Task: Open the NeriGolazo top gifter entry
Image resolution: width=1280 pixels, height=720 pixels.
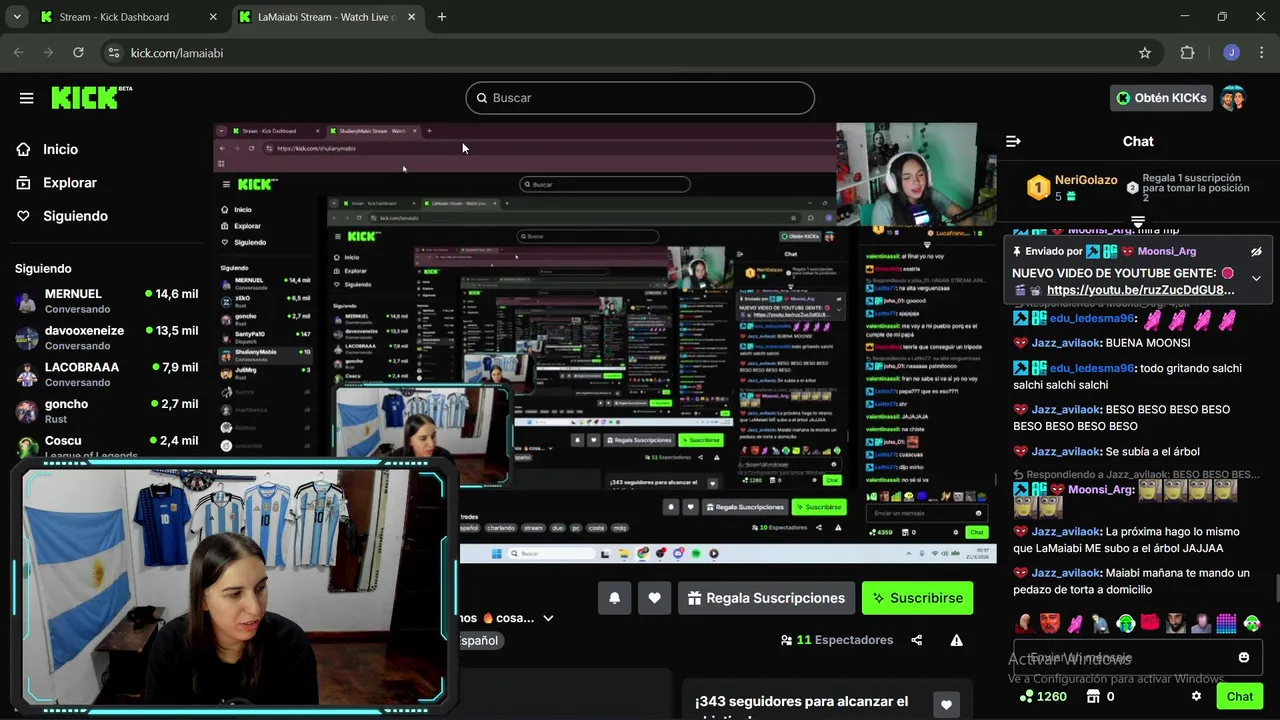Action: point(1073,187)
